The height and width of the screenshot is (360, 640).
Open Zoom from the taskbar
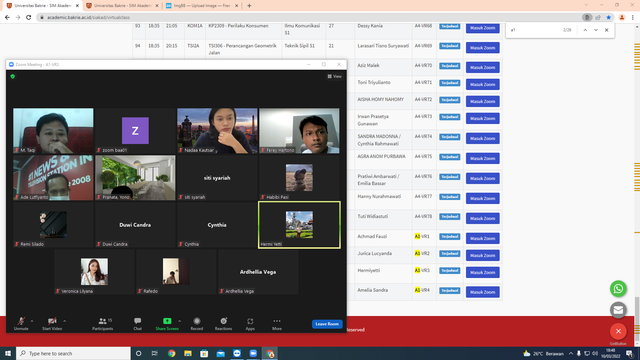(x=253, y=353)
